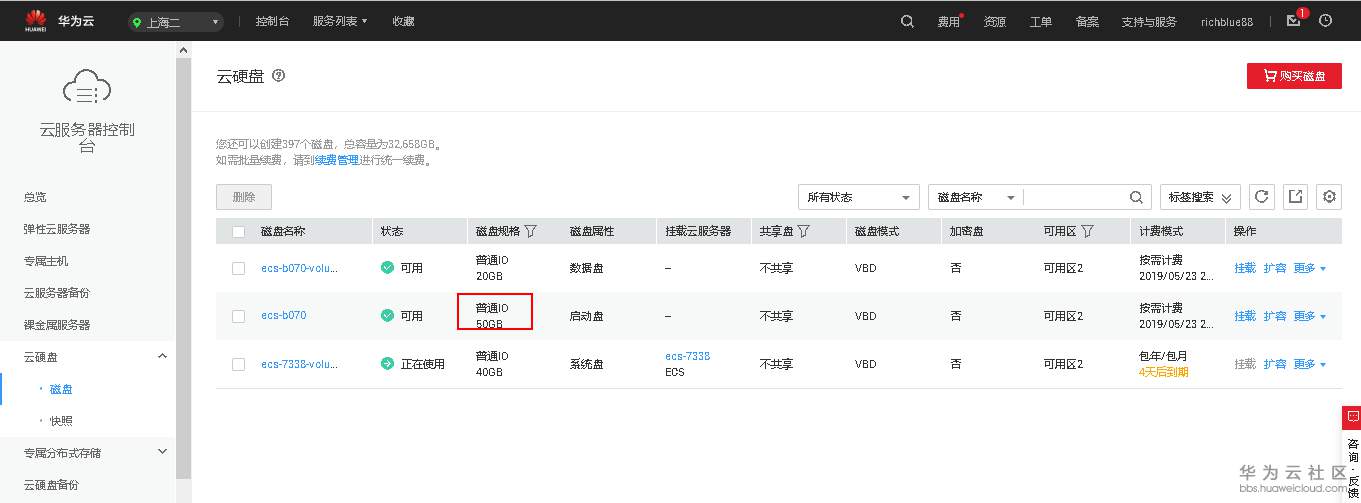Screen dimensions: 1361x503
Task: Toggle the select-all checkbox in header
Action: pyautogui.click(x=238, y=232)
